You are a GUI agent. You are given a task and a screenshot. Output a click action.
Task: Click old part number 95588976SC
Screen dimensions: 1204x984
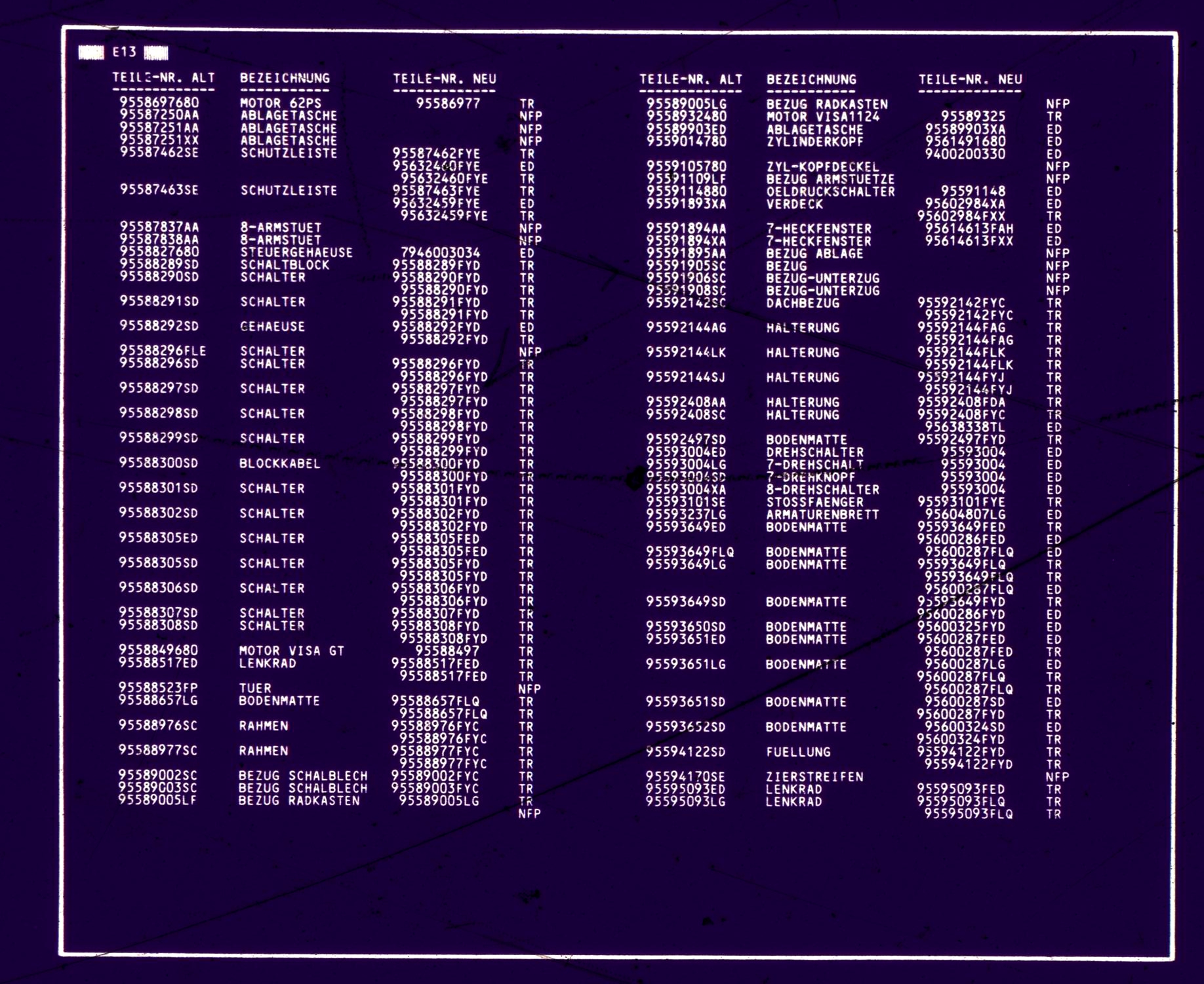pyautogui.click(x=158, y=725)
